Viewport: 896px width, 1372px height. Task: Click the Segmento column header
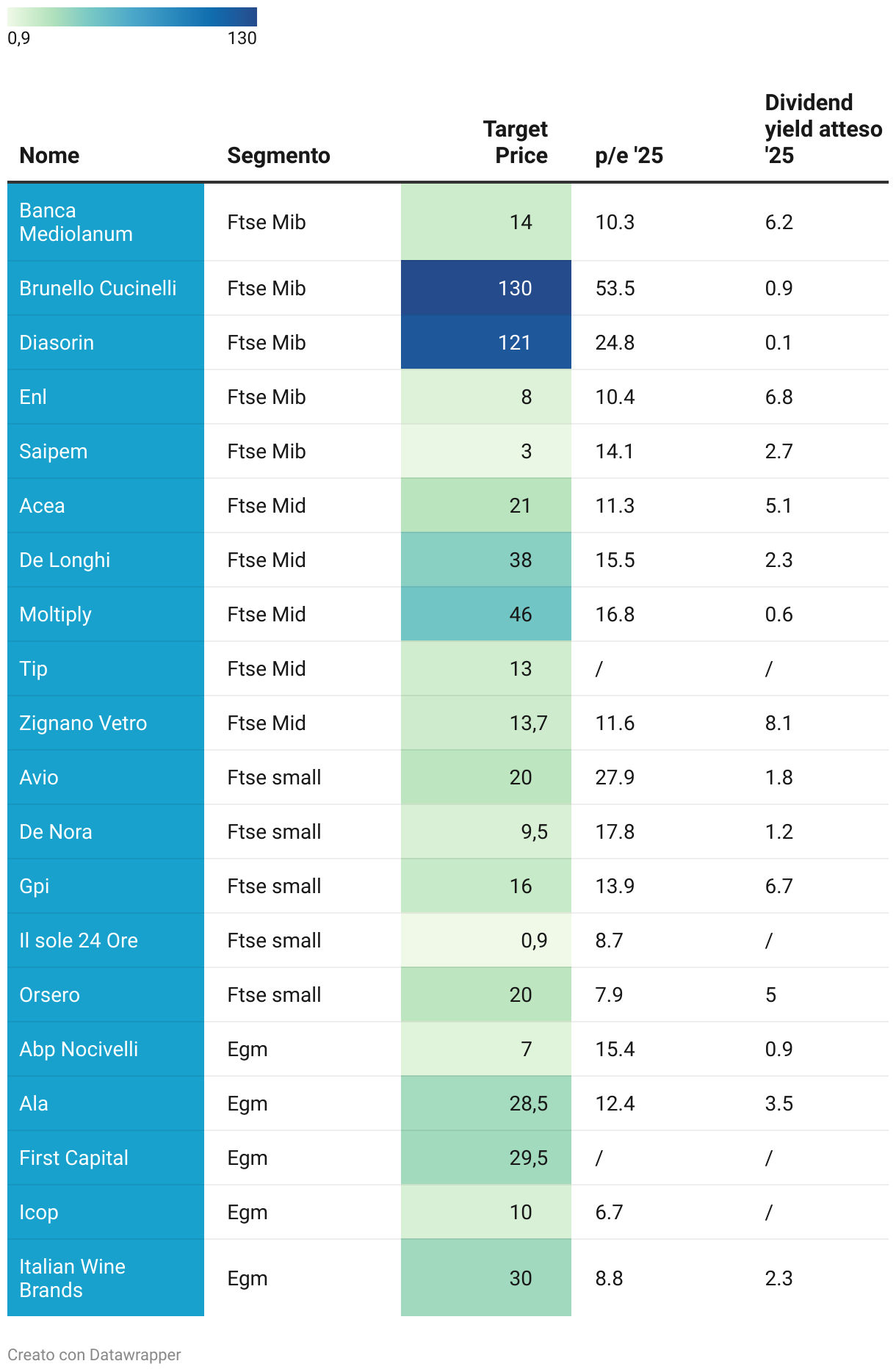click(278, 156)
